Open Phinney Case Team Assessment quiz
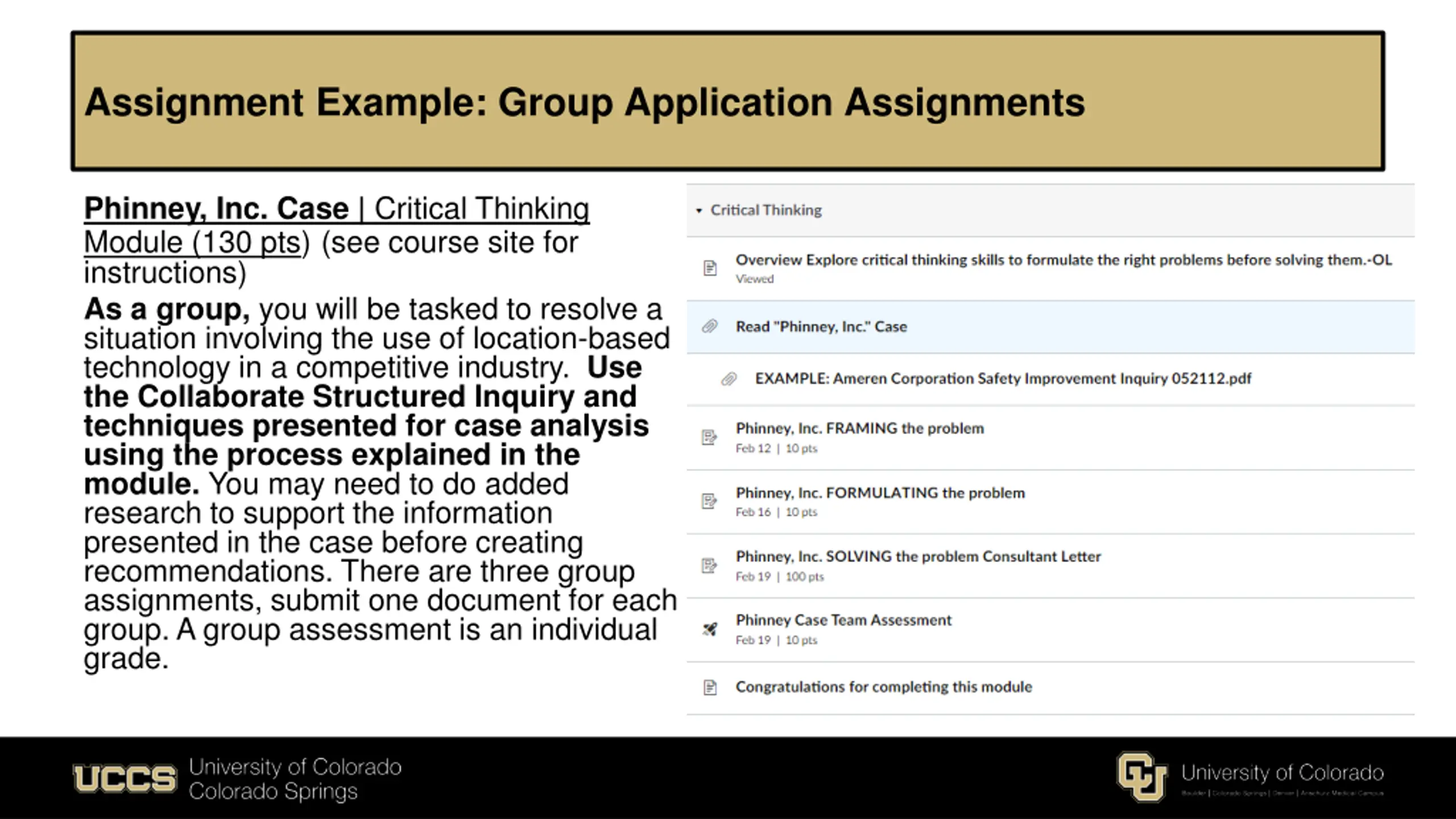This screenshot has width=1456, height=819. [x=843, y=620]
